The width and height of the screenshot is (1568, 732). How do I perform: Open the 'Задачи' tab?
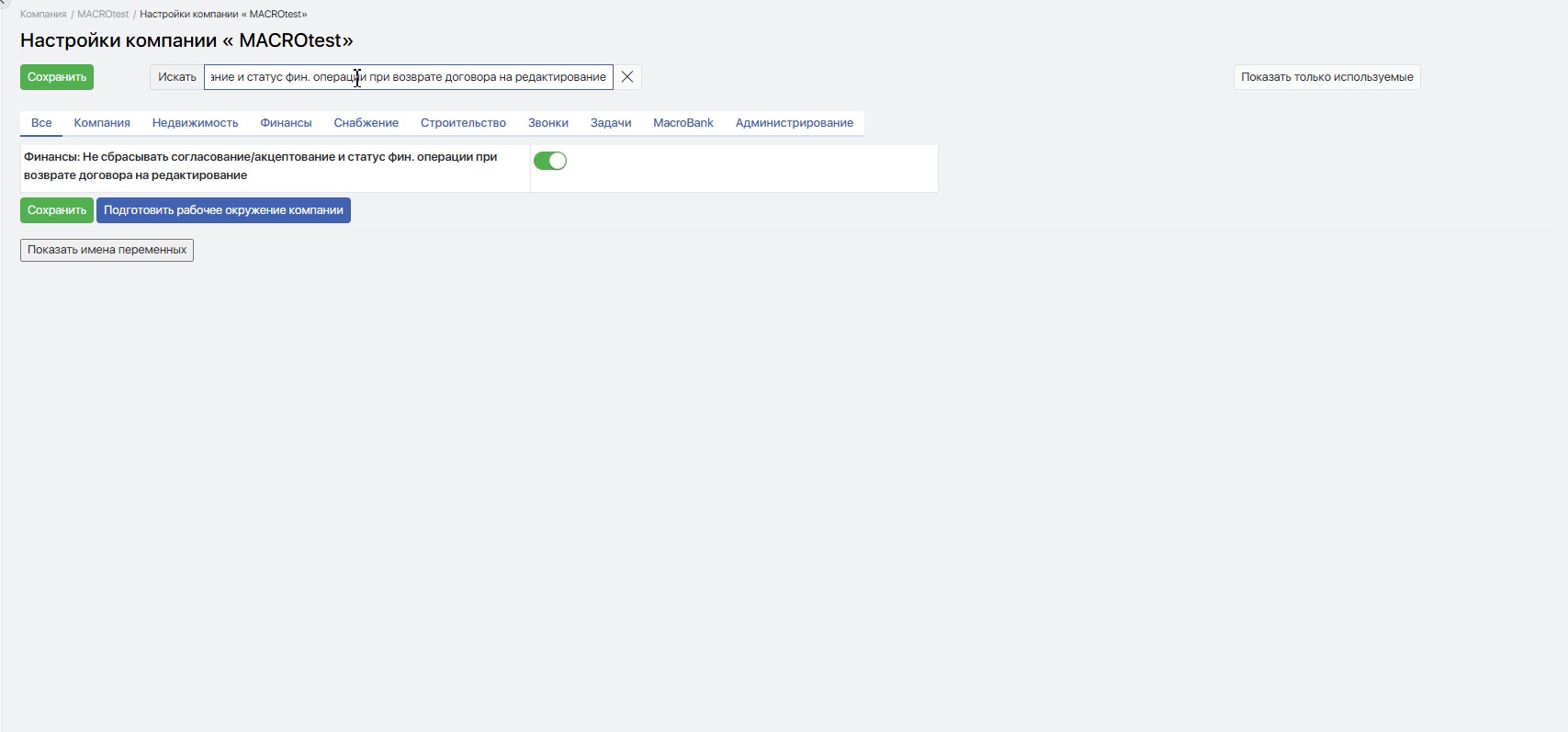coord(611,123)
